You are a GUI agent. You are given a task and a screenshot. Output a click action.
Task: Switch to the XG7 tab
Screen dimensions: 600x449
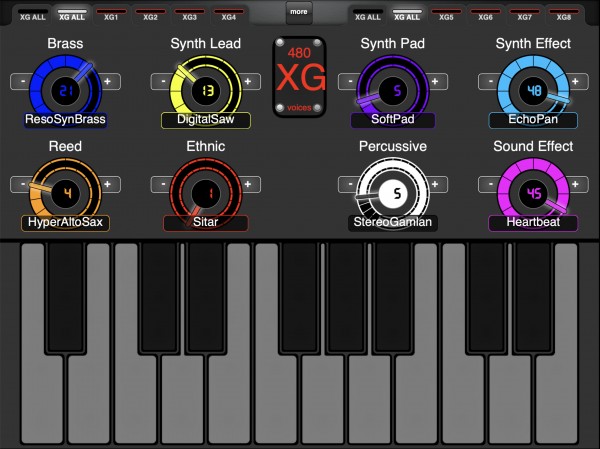click(x=524, y=15)
